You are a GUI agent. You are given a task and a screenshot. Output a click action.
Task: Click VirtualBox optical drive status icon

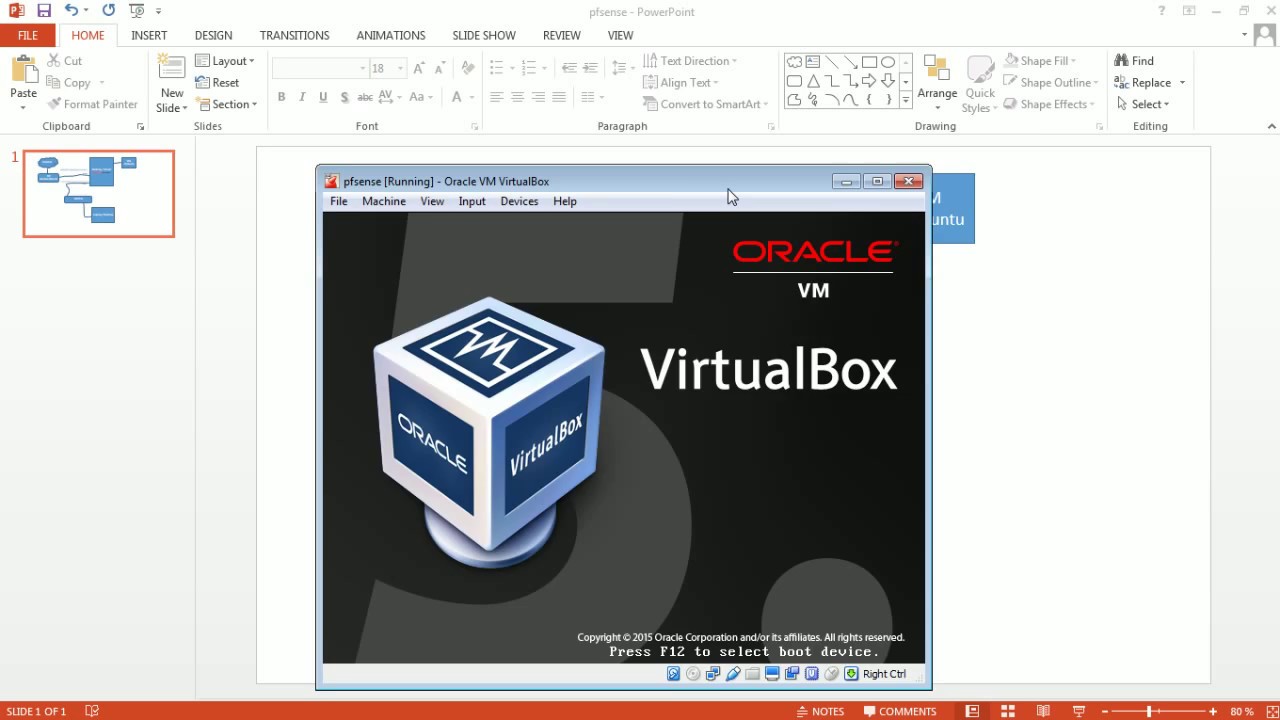693,674
